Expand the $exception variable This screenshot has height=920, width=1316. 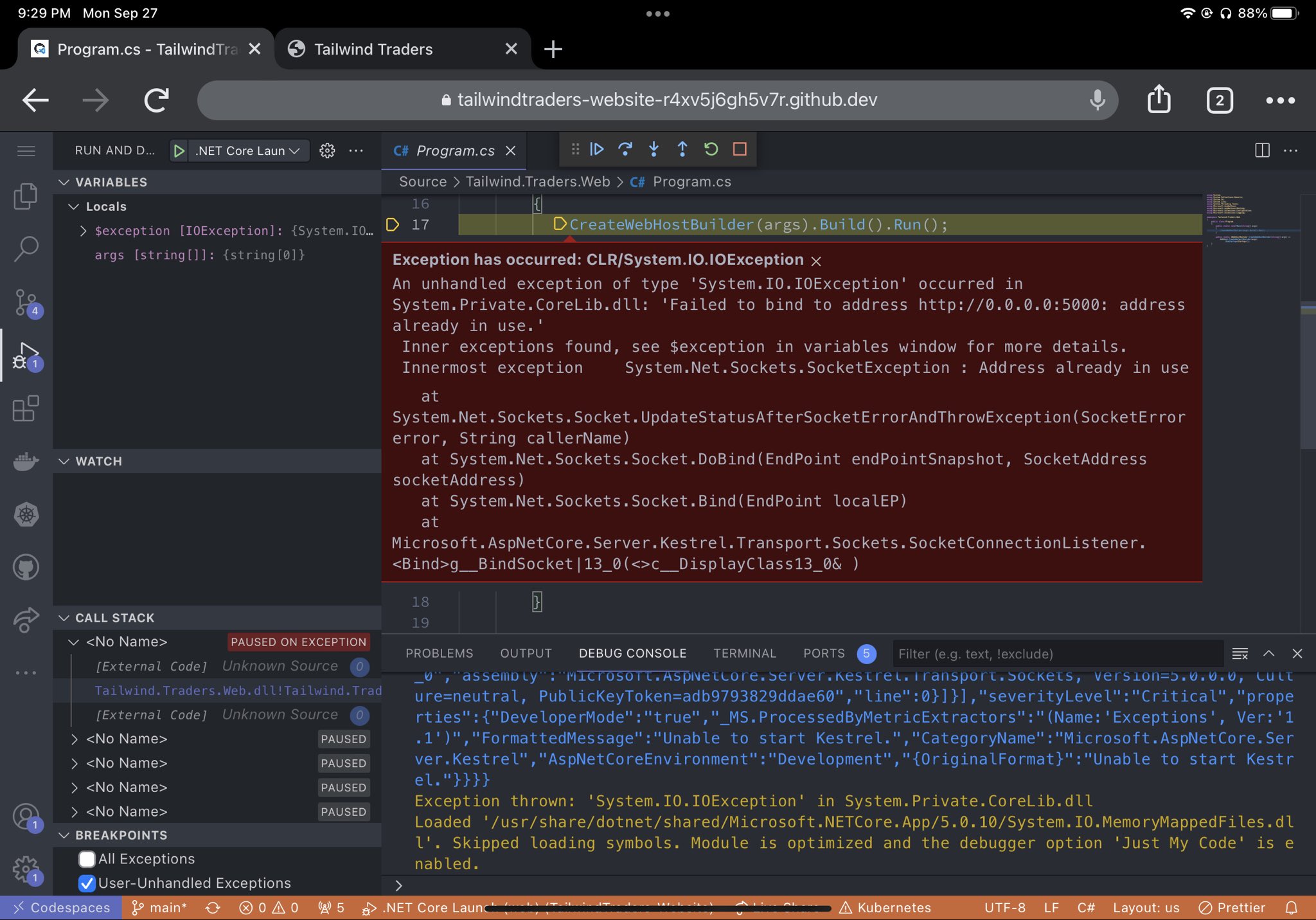pyautogui.click(x=83, y=231)
